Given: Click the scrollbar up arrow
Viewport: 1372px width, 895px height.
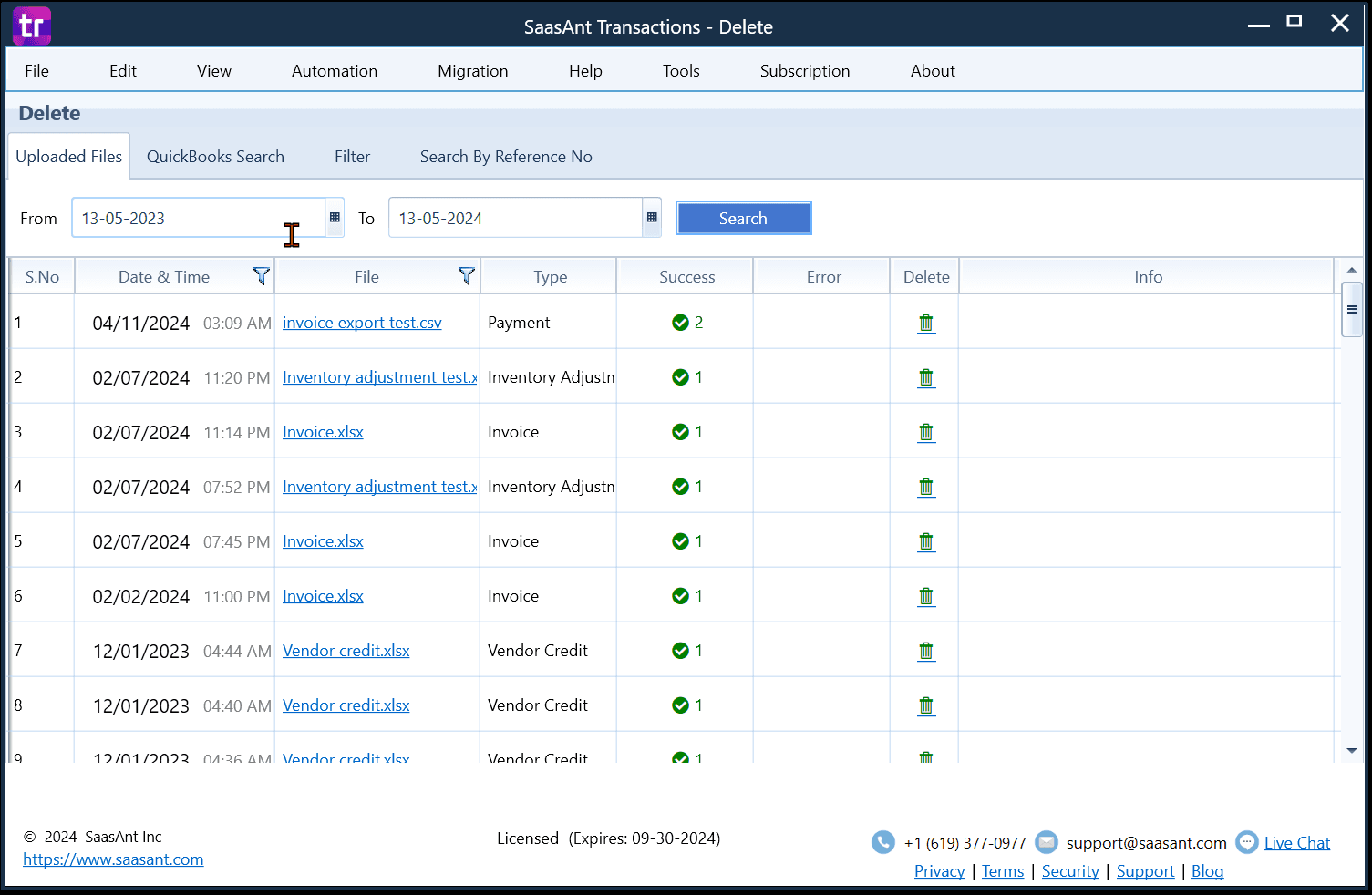Looking at the screenshot, I should (x=1352, y=270).
